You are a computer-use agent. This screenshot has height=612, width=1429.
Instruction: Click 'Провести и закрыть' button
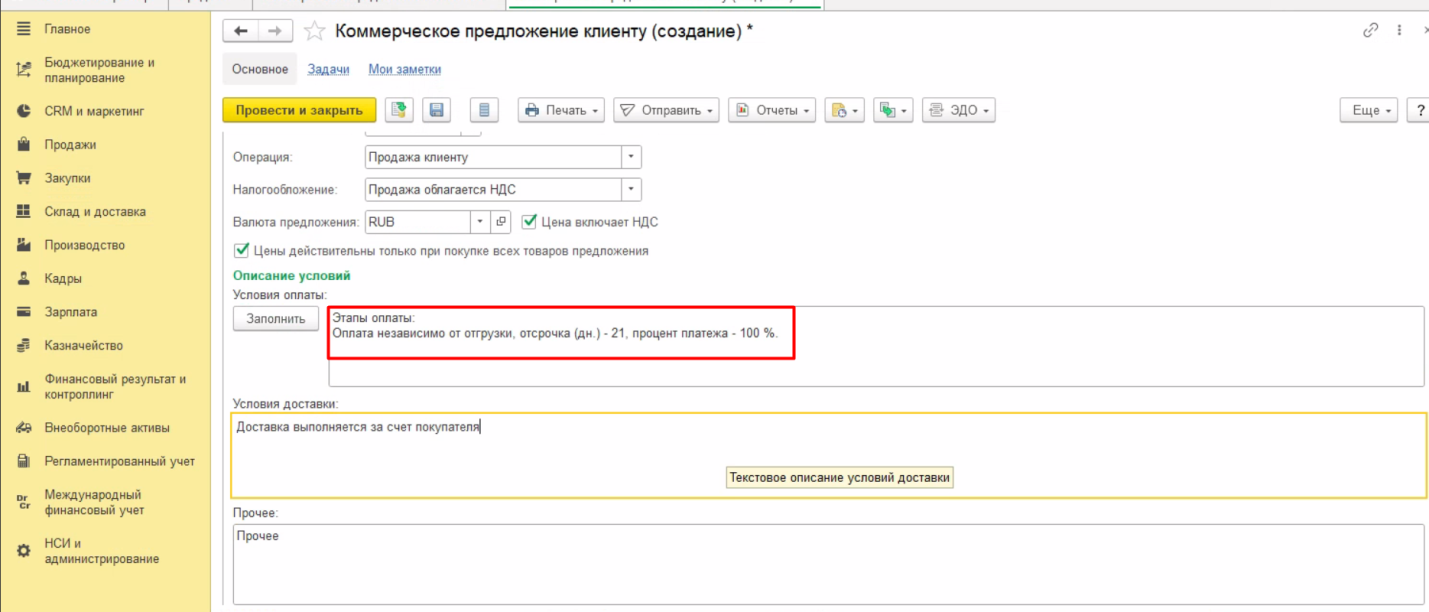click(x=299, y=110)
